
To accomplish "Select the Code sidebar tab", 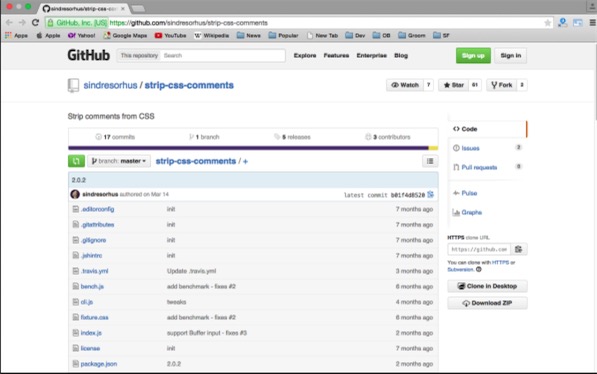I will [x=487, y=129].
